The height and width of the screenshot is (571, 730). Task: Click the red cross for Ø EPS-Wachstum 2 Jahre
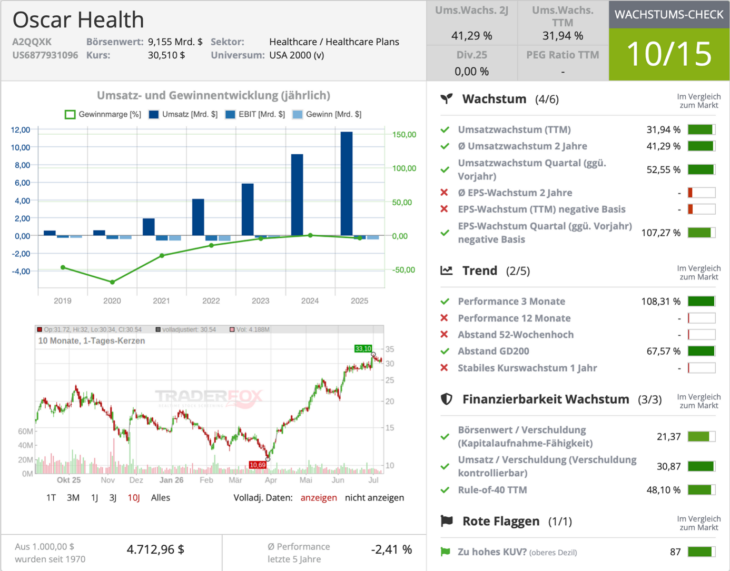(444, 192)
